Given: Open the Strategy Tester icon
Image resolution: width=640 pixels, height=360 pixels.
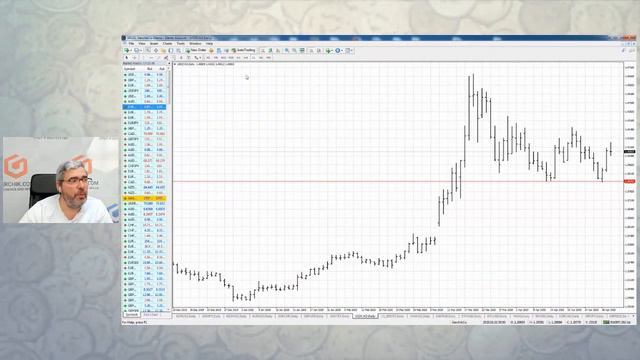Looking at the screenshot, I should coord(178,50).
